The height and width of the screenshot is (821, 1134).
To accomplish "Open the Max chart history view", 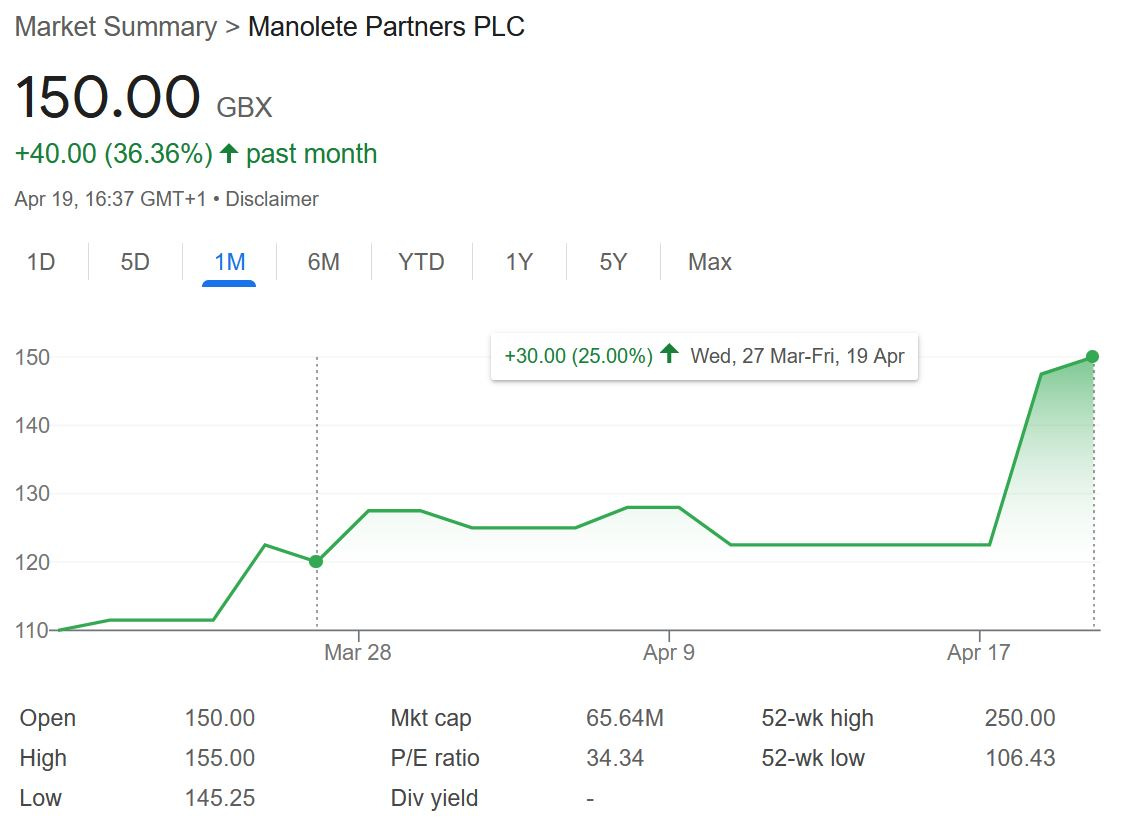I will (708, 261).
